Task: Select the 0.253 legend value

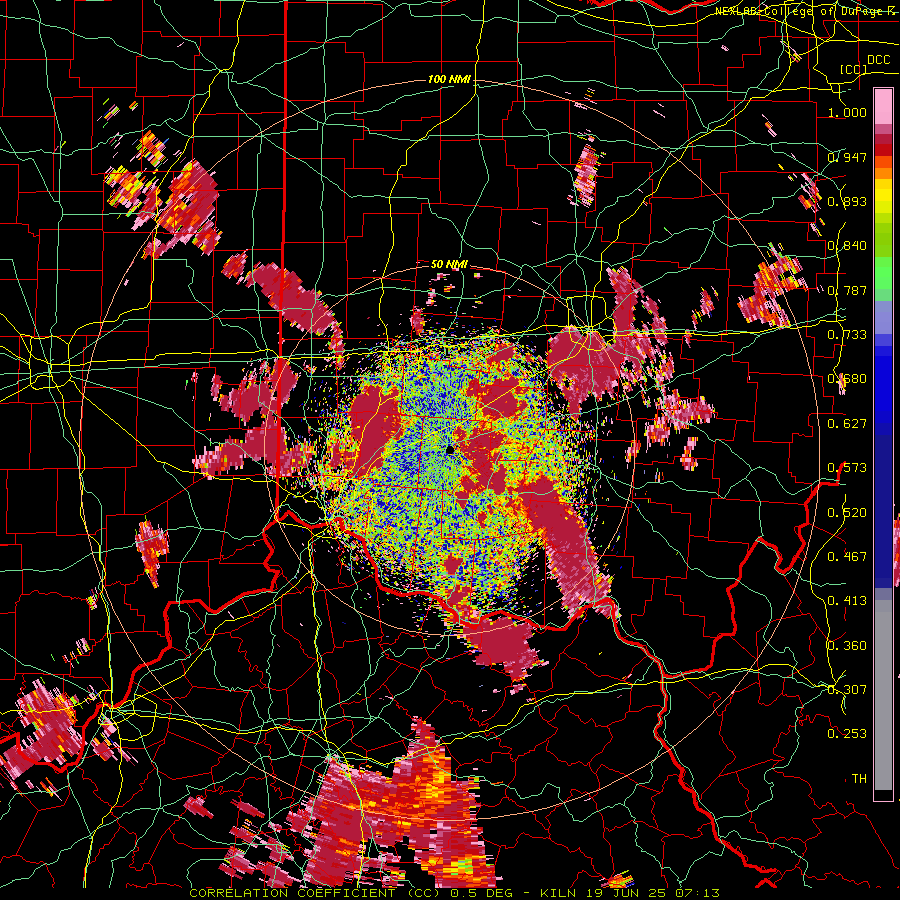Action: click(x=847, y=734)
